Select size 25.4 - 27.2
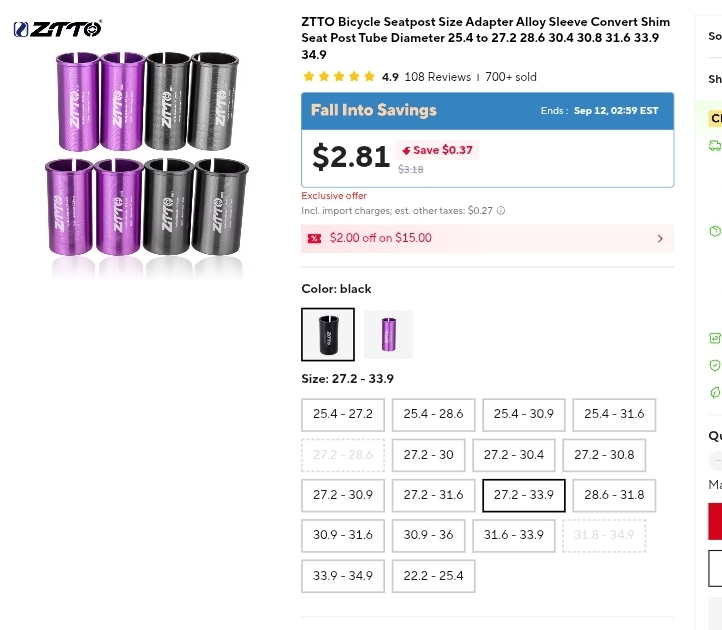 pos(342,414)
